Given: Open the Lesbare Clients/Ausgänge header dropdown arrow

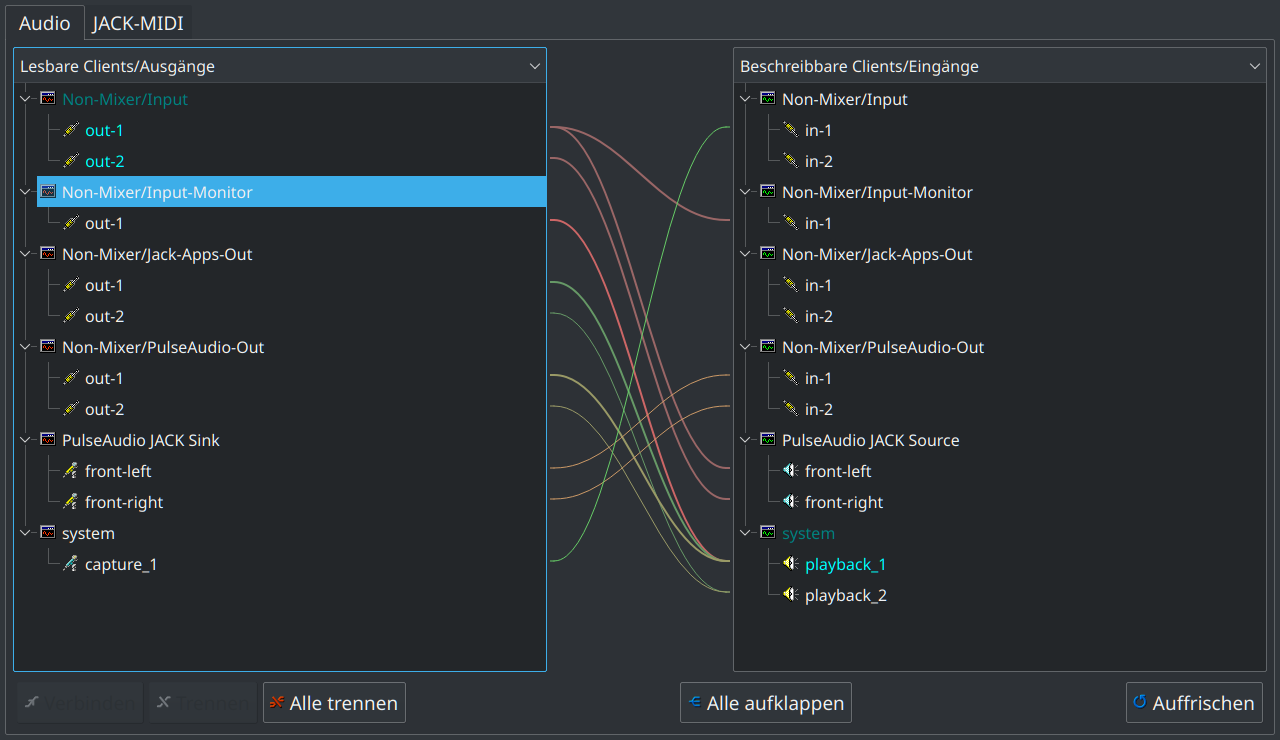Looking at the screenshot, I should [534, 67].
